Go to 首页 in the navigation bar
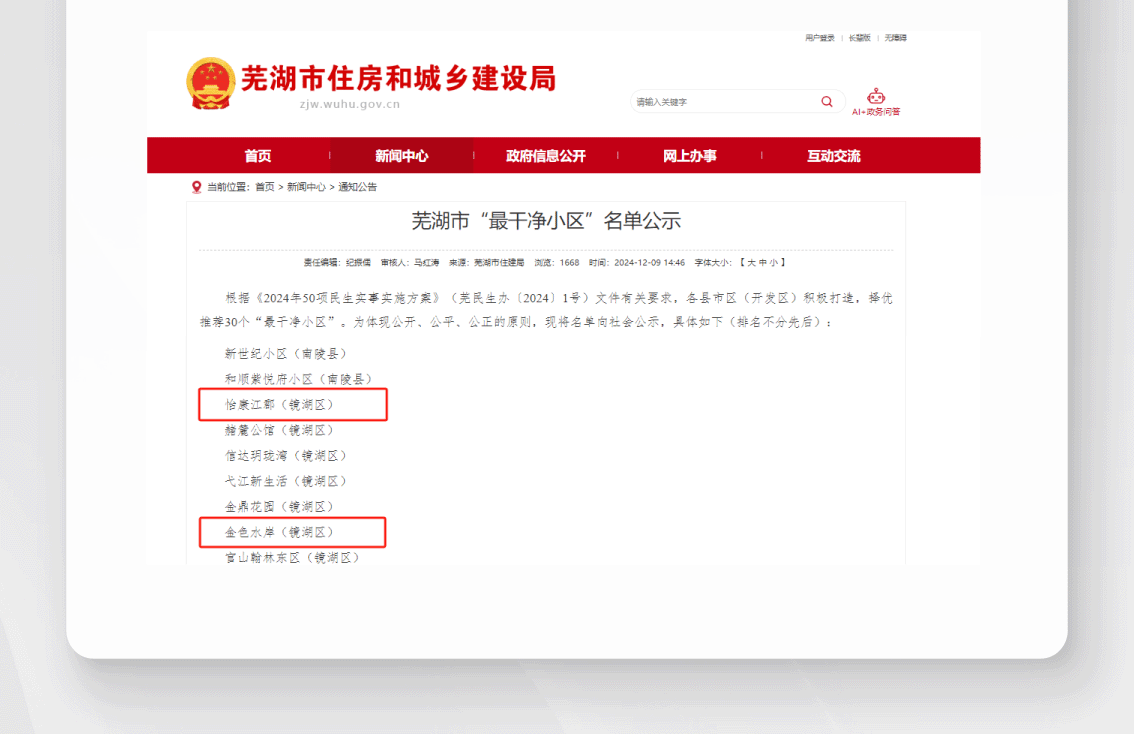This screenshot has height=734, width=1134. coord(258,156)
